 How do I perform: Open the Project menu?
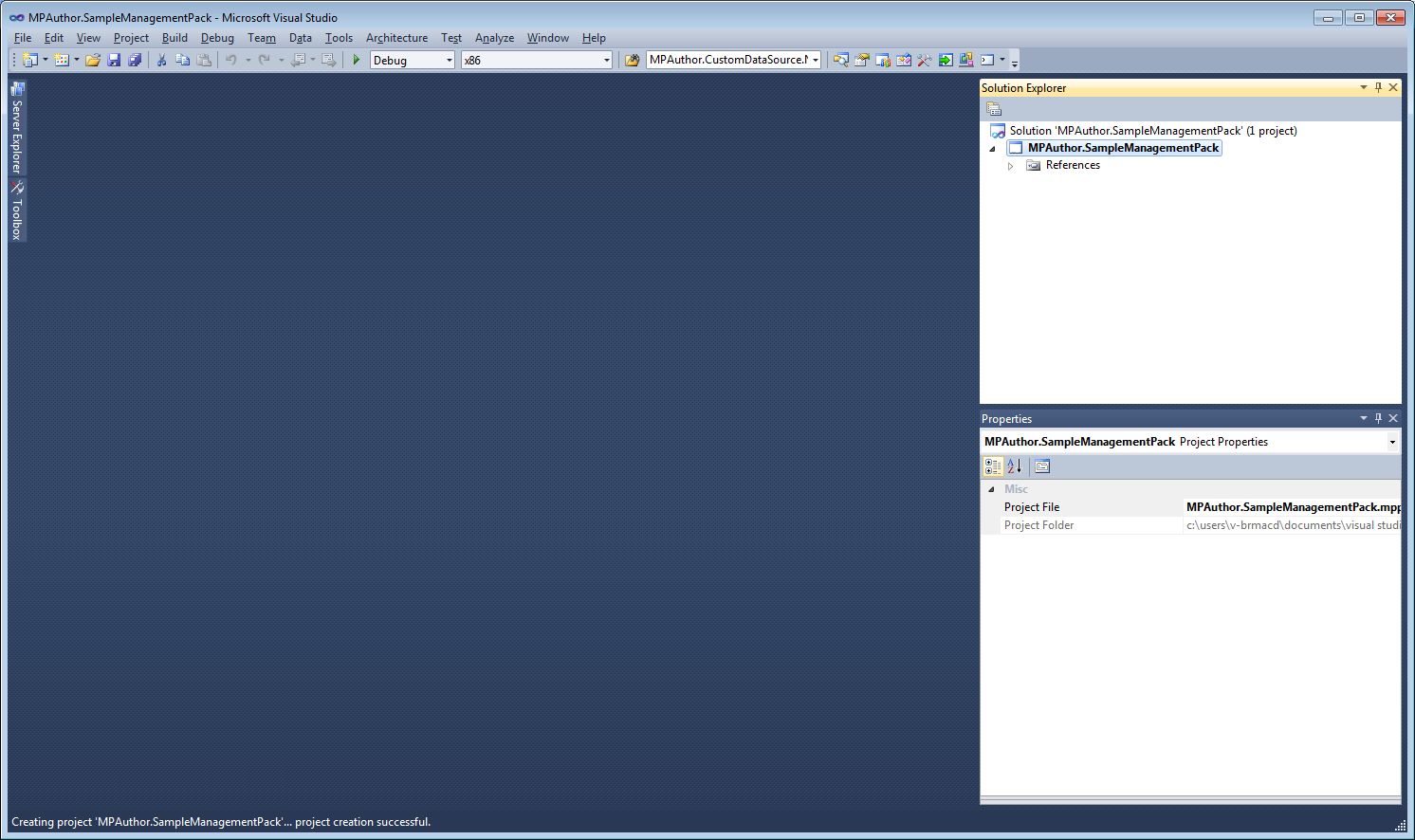pos(131,38)
